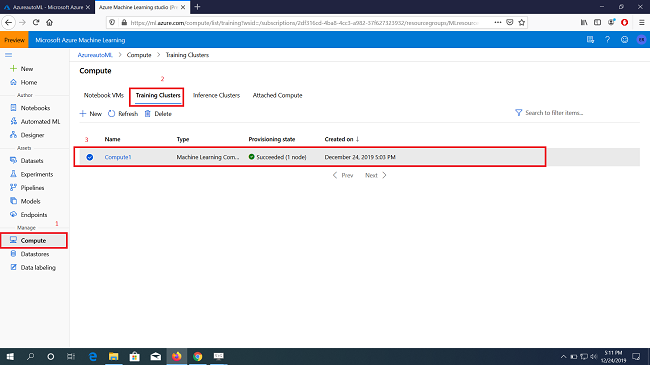Click the browser address bar URL

tap(305, 22)
